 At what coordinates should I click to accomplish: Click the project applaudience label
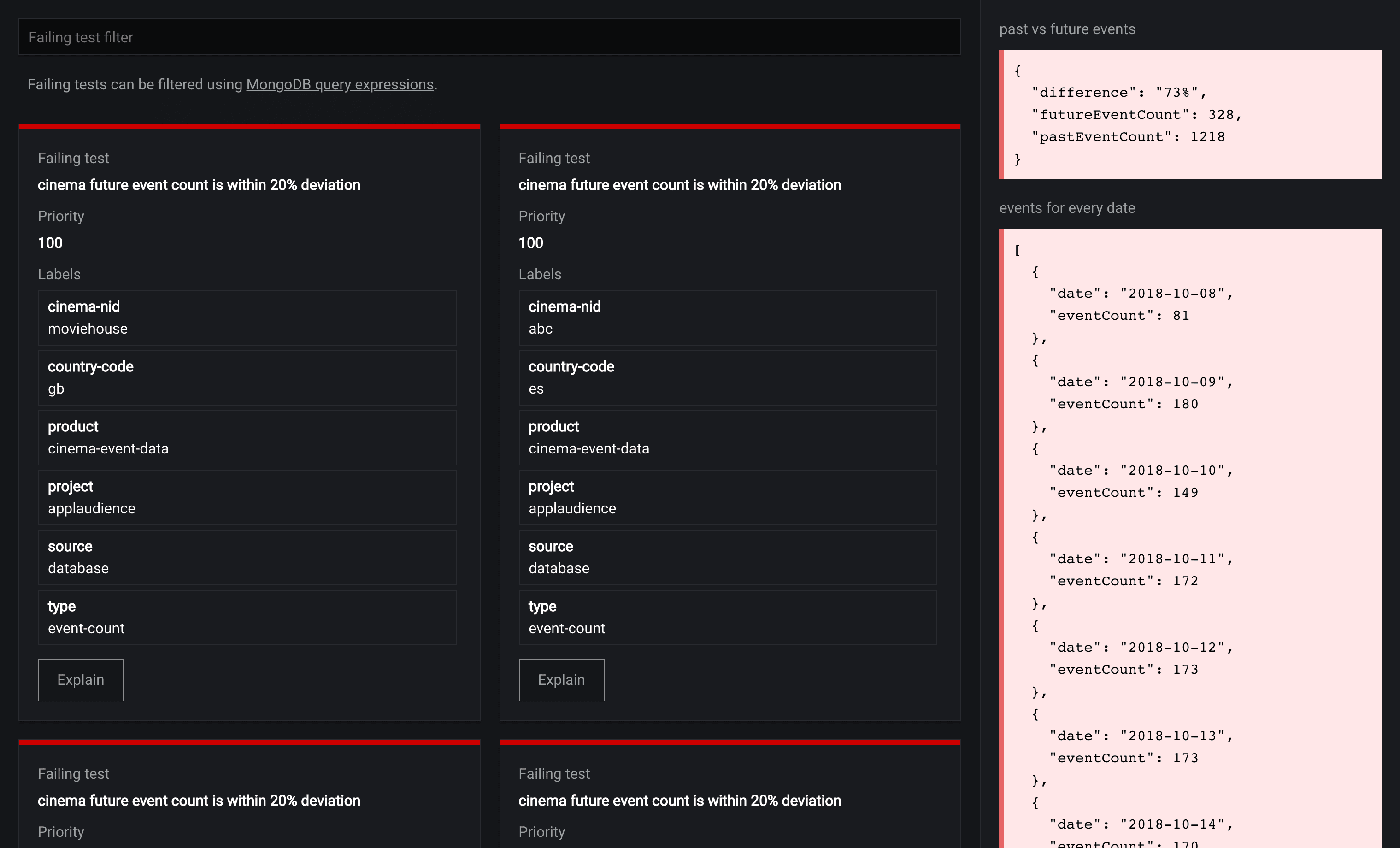(247, 497)
